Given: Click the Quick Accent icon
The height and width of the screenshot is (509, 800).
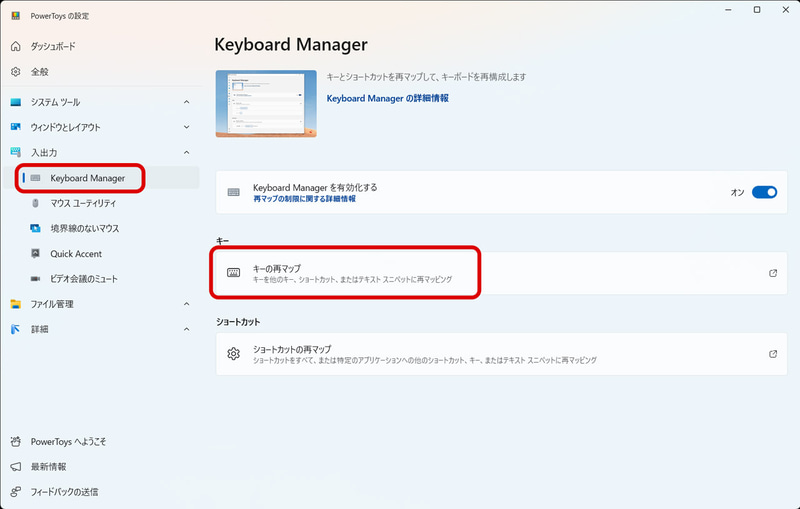Looking at the screenshot, I should [x=35, y=253].
